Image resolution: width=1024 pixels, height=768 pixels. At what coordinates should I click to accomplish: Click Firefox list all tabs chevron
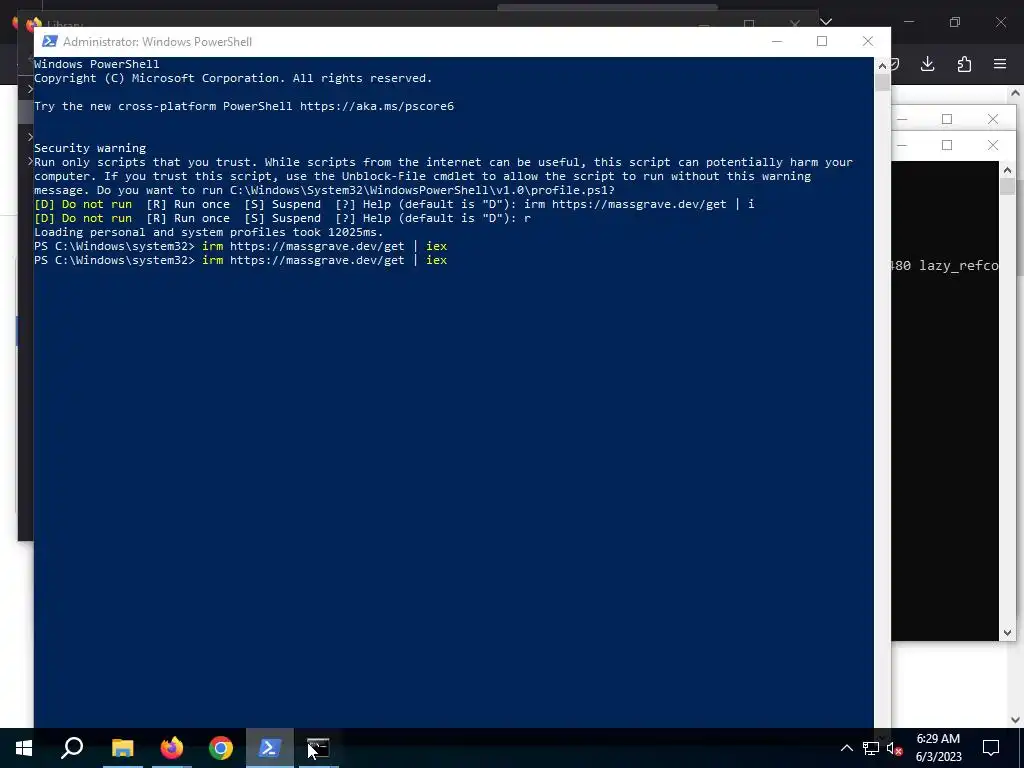(x=826, y=22)
